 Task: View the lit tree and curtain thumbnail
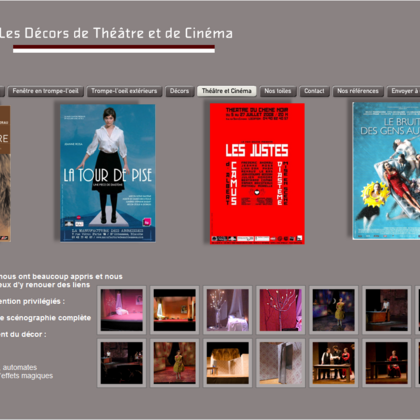click(228, 310)
